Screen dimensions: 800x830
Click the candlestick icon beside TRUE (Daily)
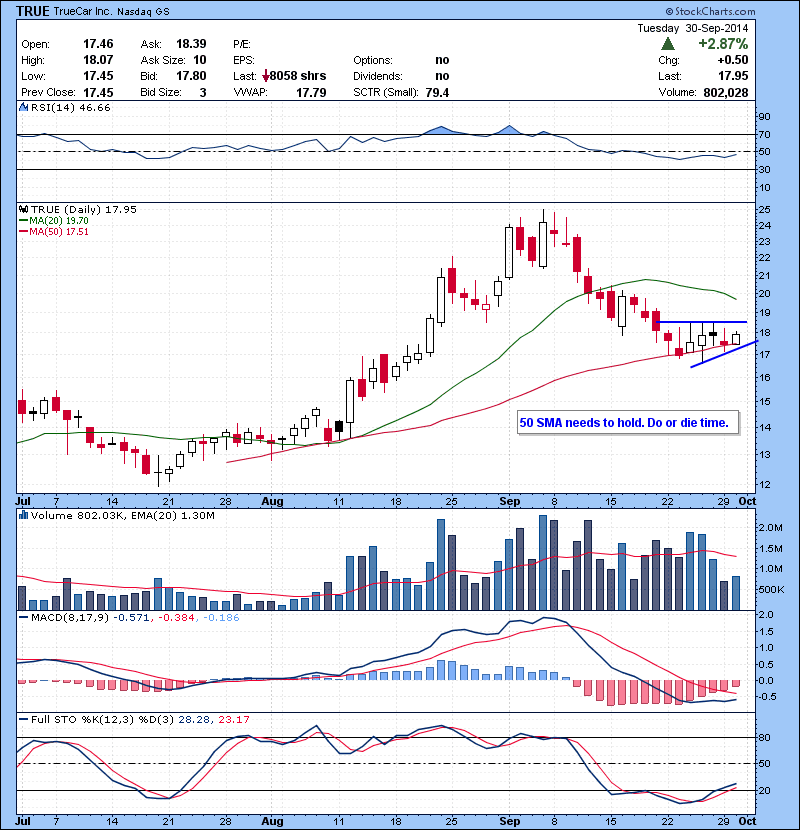pyautogui.click(x=23, y=210)
